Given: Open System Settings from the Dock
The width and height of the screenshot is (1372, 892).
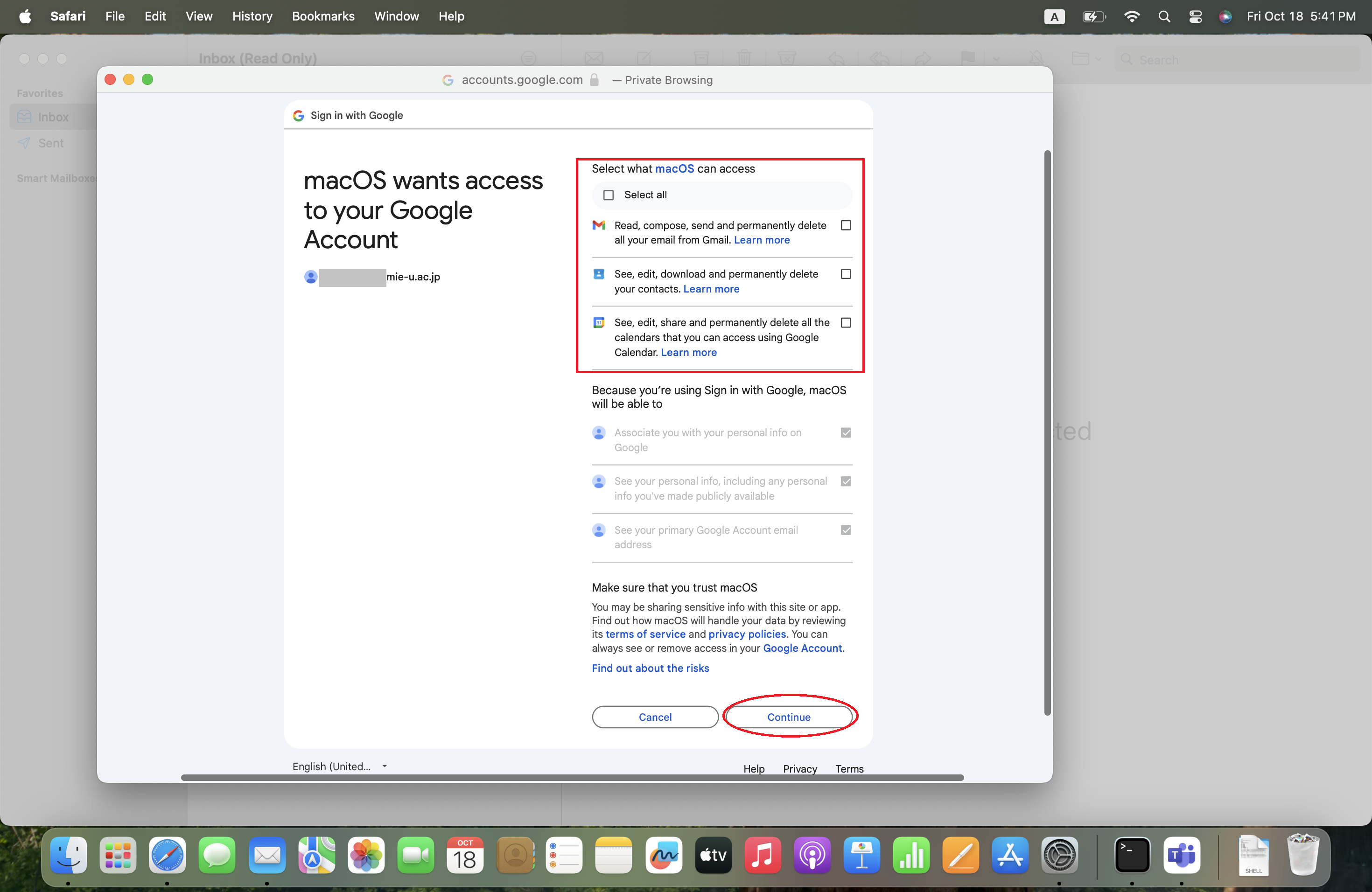Looking at the screenshot, I should click(x=1059, y=855).
